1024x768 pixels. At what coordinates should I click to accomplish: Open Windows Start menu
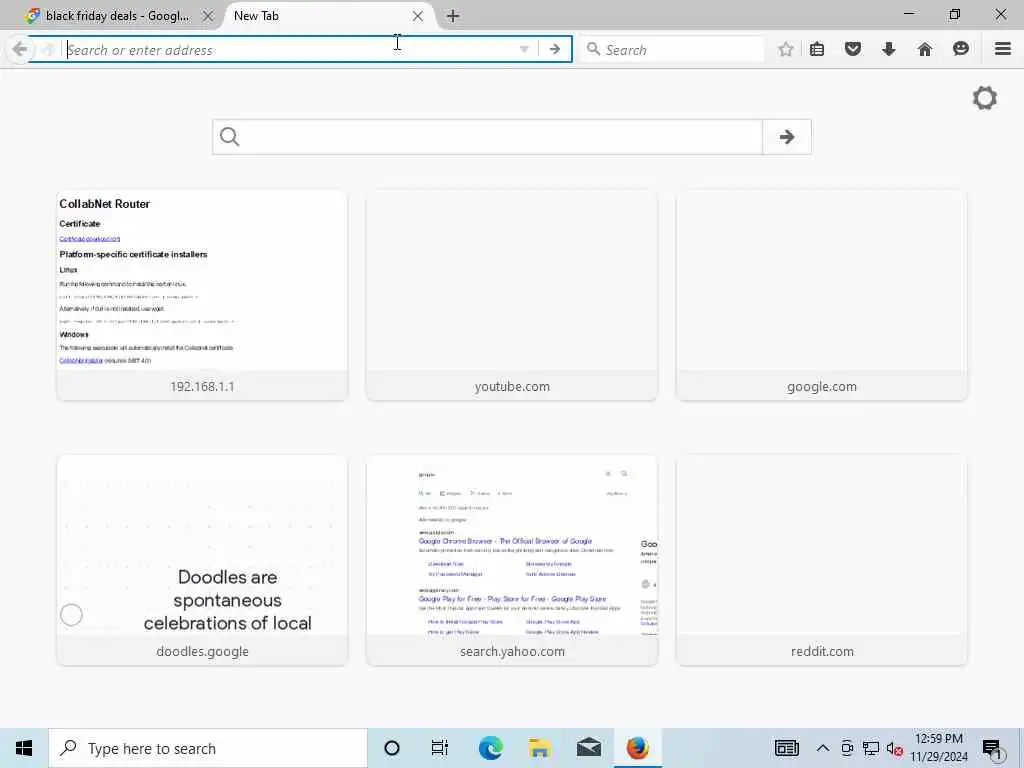[24, 748]
